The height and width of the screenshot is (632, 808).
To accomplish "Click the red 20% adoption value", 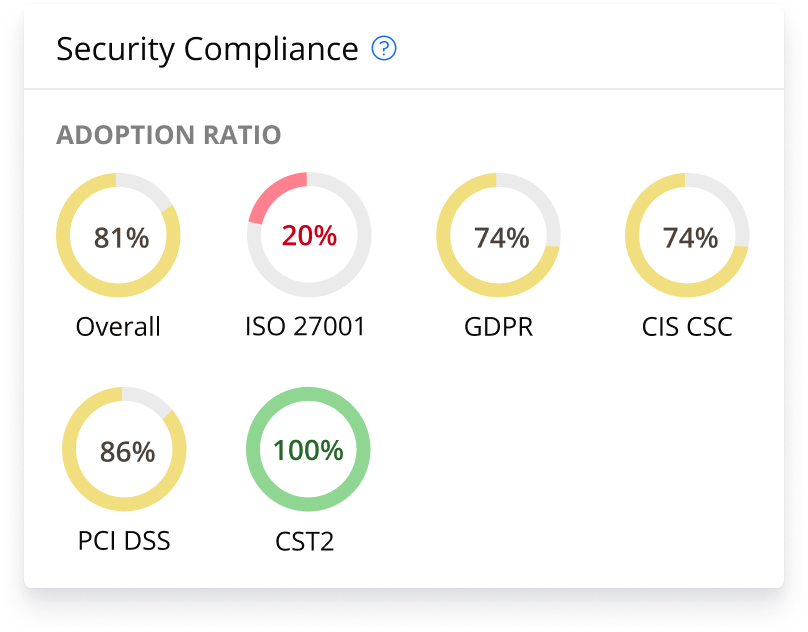I will (309, 236).
